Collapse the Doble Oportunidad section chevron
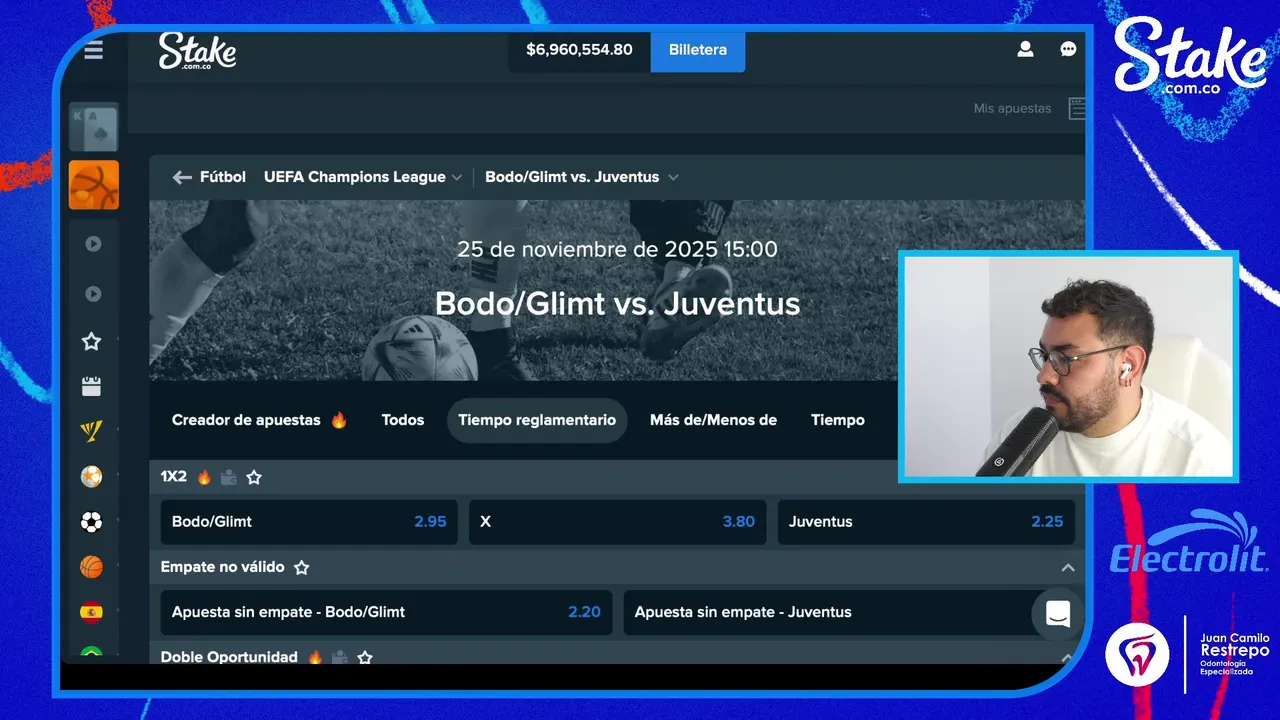1280x720 pixels. 1068,657
